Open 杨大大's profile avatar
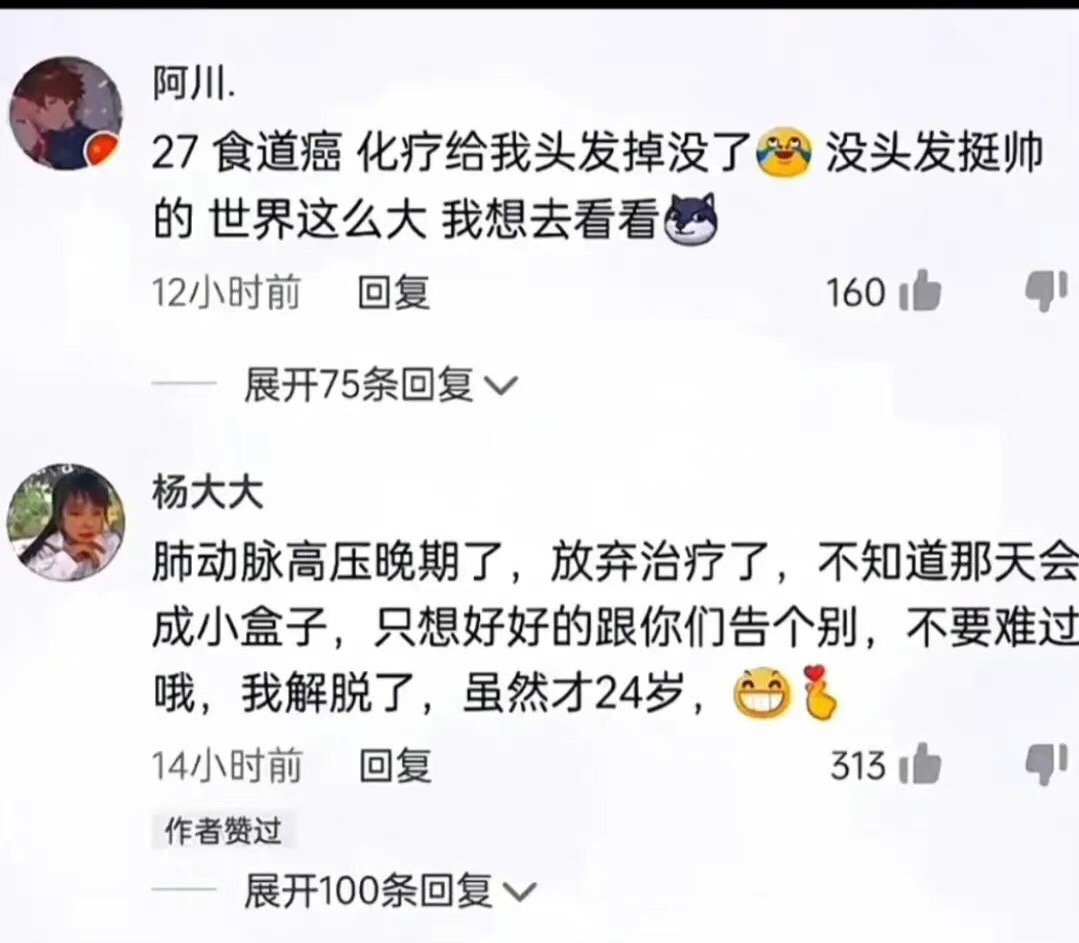 point(66,521)
